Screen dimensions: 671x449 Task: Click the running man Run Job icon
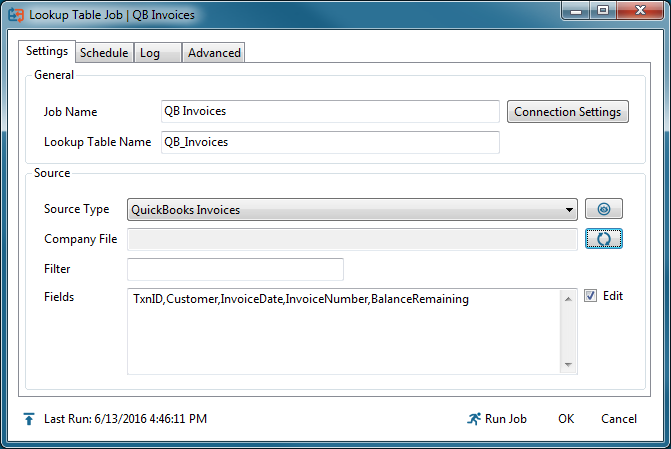click(474, 419)
